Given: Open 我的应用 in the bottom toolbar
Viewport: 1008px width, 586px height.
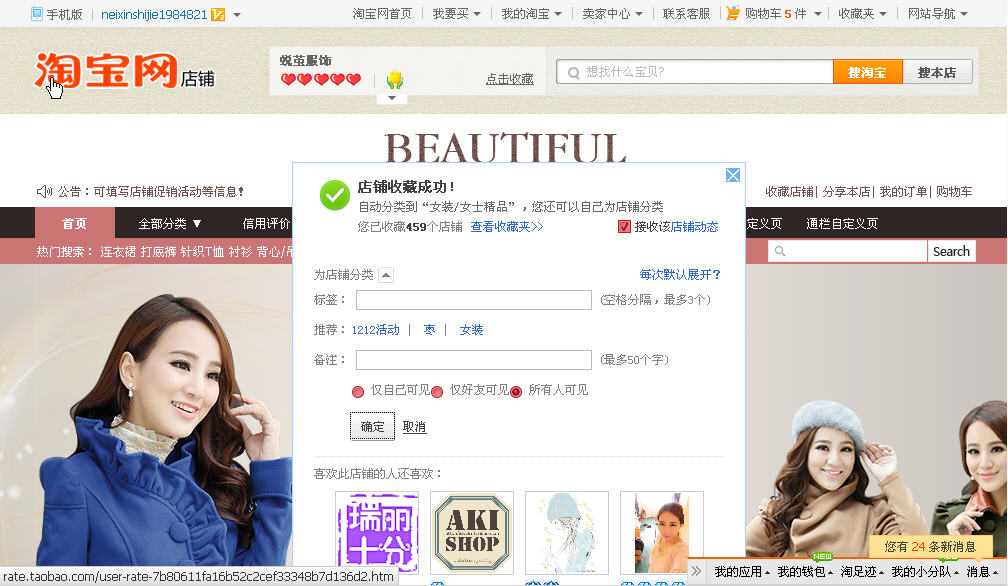Looking at the screenshot, I should click(x=742, y=571).
